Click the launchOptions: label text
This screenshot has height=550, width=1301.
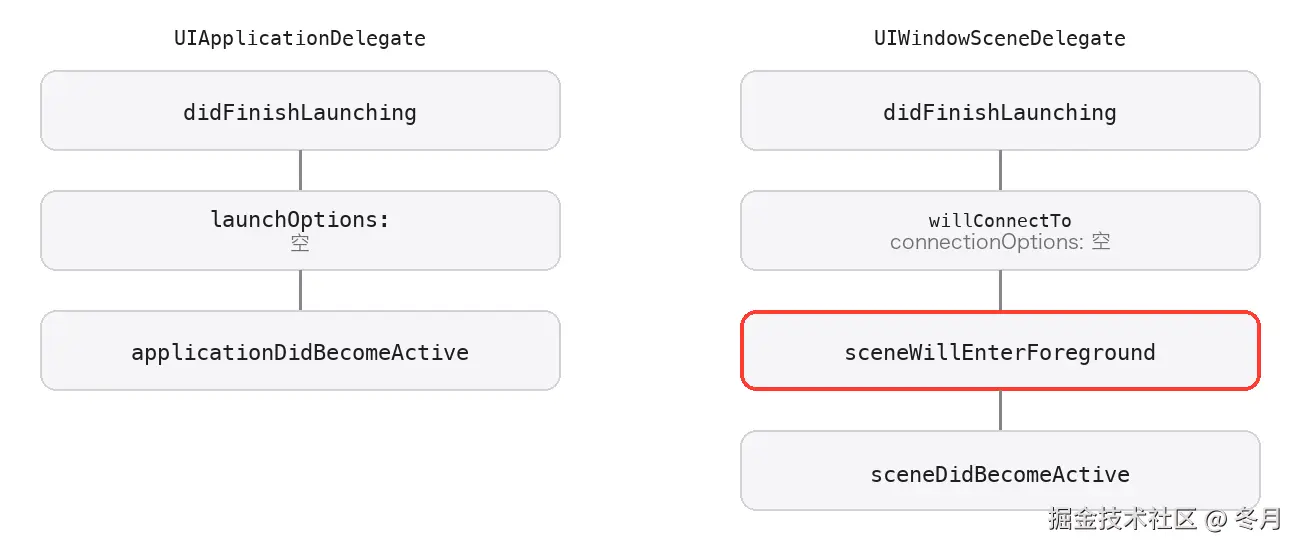(x=300, y=219)
